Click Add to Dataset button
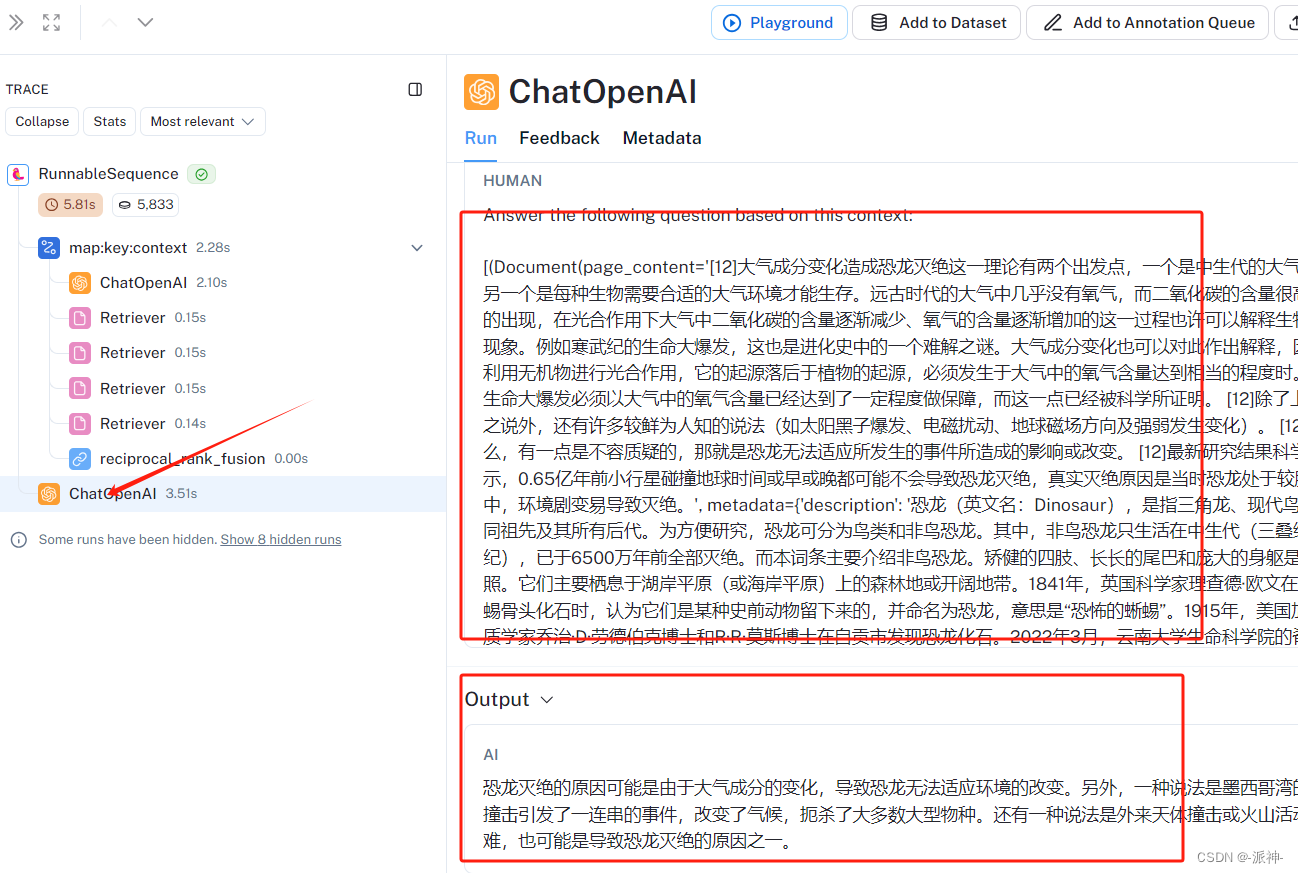 point(936,22)
